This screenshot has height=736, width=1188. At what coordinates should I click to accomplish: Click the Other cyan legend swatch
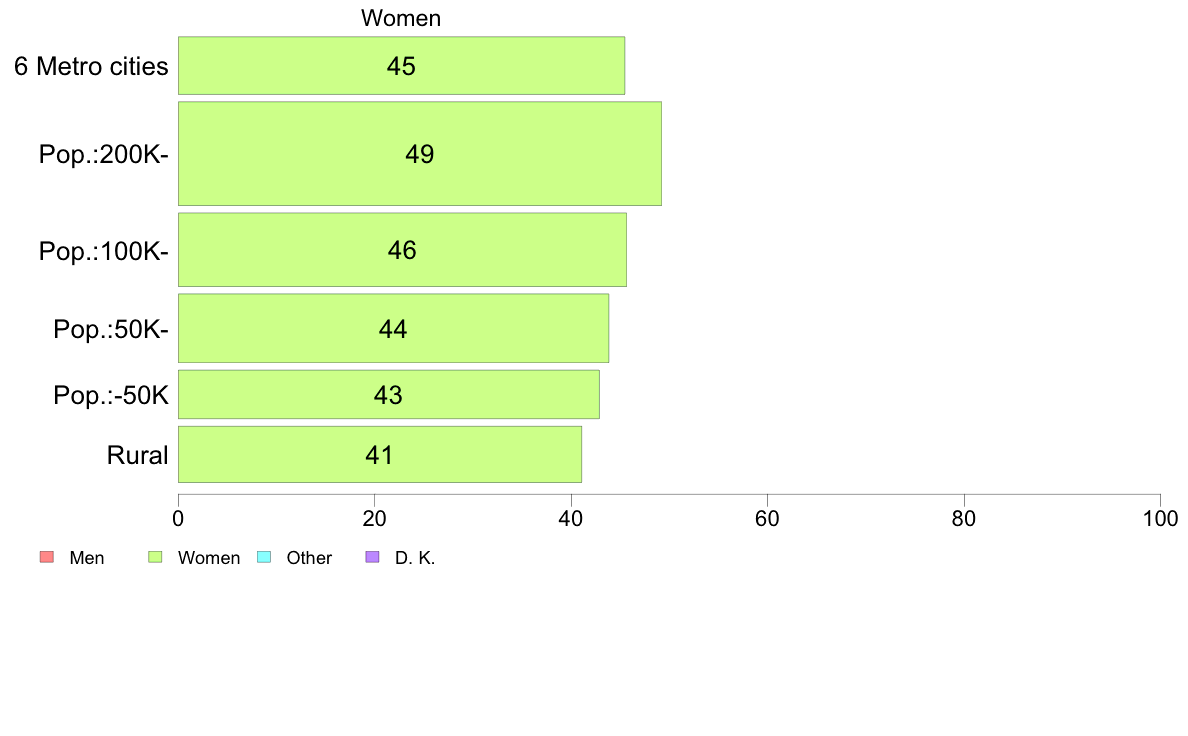[264, 557]
